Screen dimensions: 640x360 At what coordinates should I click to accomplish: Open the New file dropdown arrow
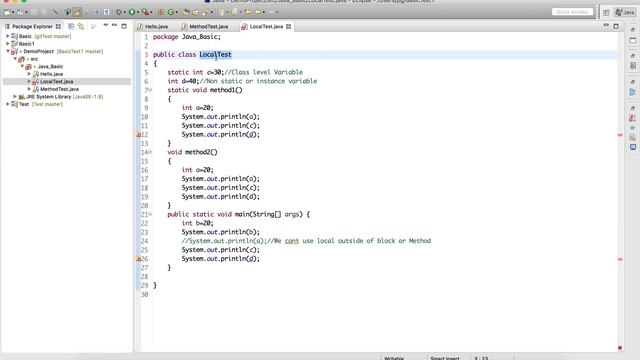(x=13, y=13)
